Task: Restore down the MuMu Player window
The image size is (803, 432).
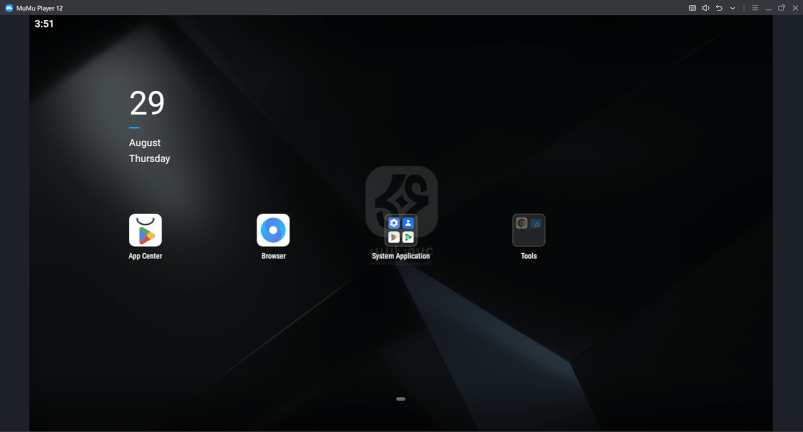Action: pyautogui.click(x=782, y=8)
